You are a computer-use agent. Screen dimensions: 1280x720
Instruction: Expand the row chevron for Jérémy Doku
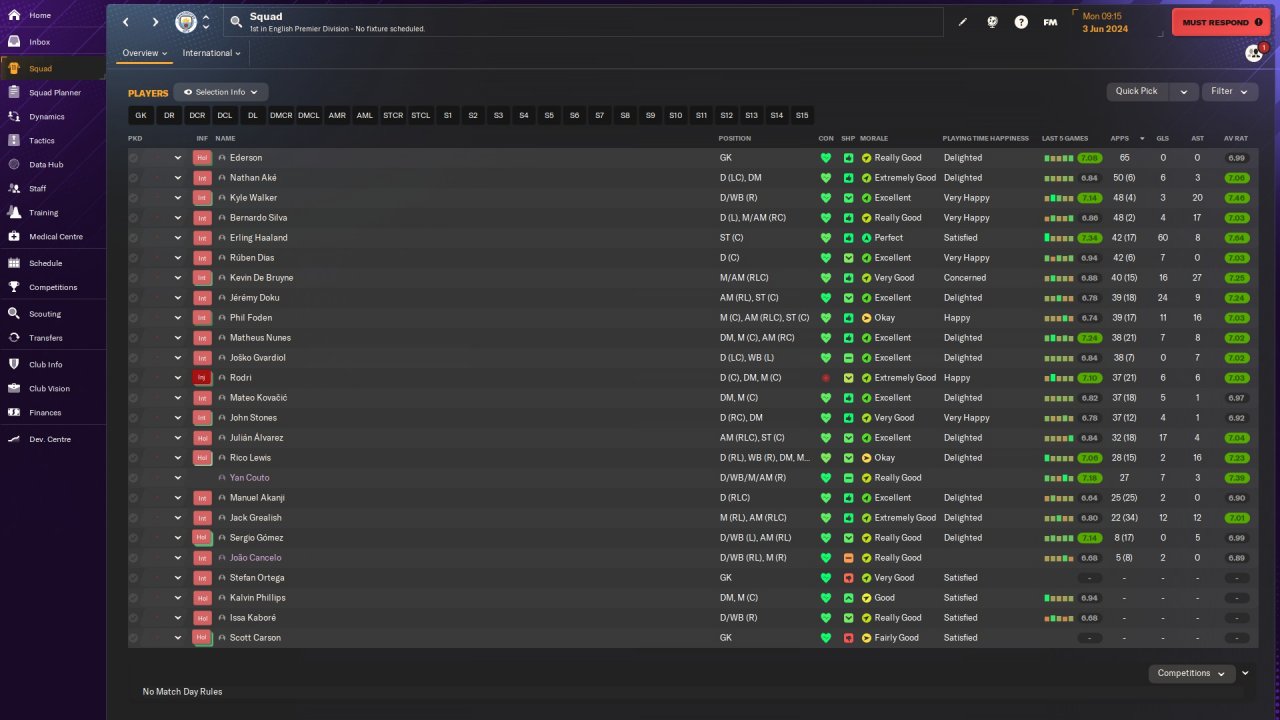[178, 298]
